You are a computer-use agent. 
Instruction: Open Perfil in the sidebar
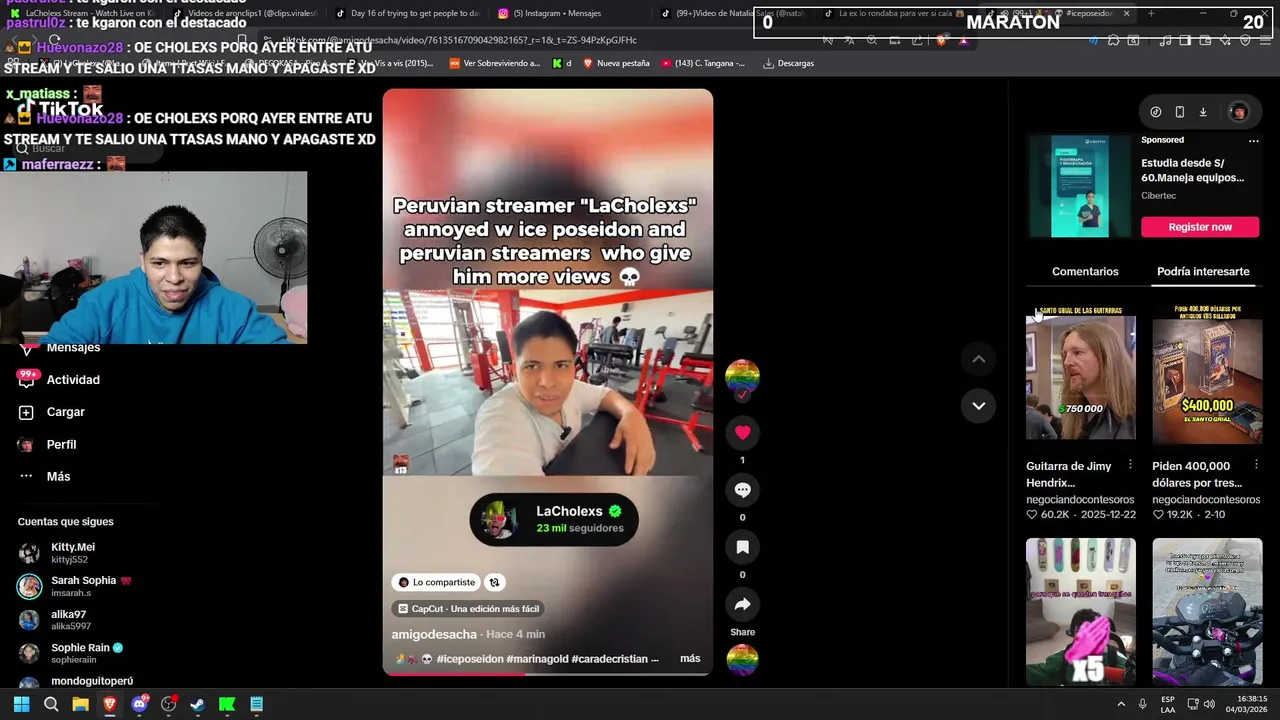[61, 444]
